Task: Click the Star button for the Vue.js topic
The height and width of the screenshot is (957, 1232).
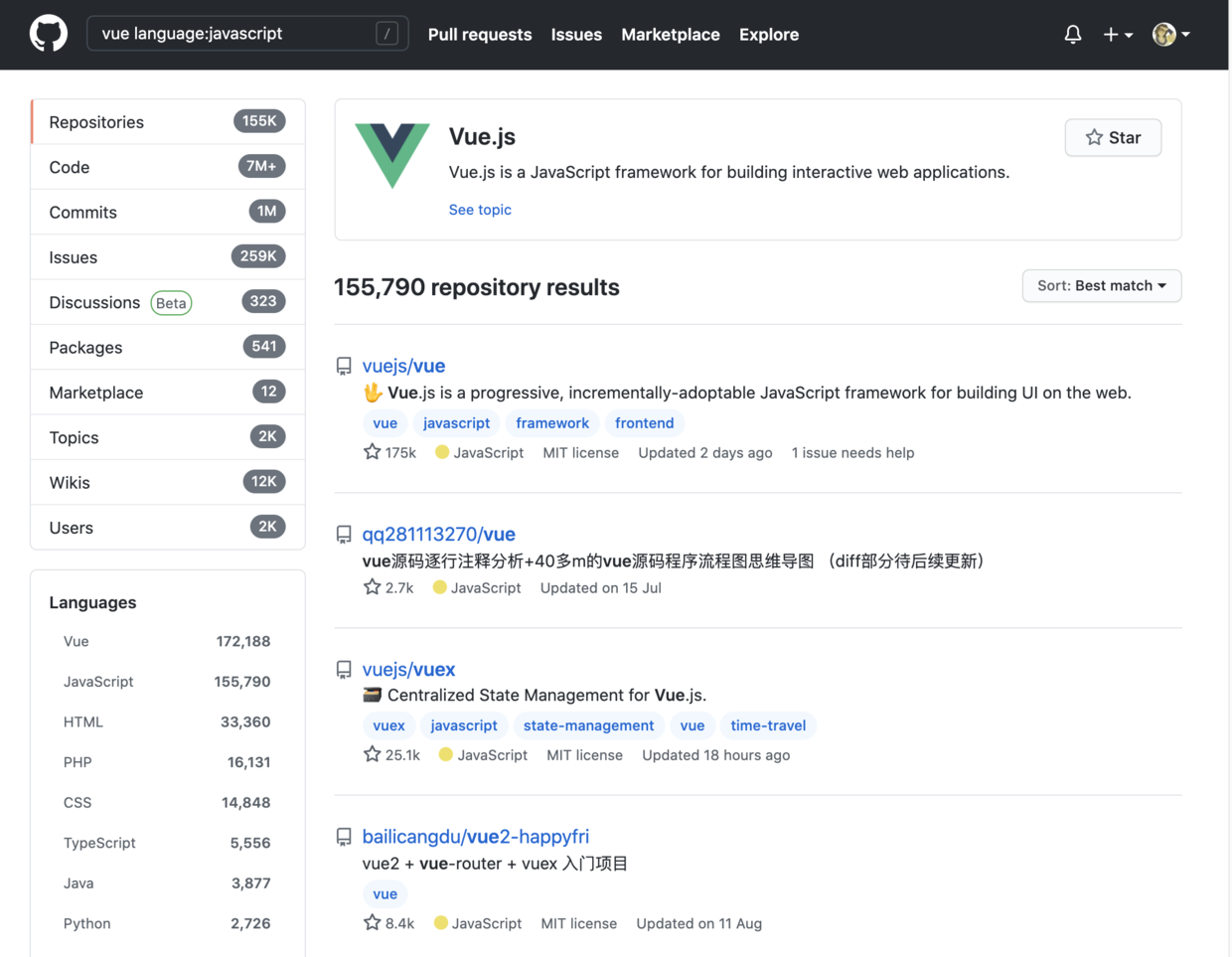Action: 1113,137
